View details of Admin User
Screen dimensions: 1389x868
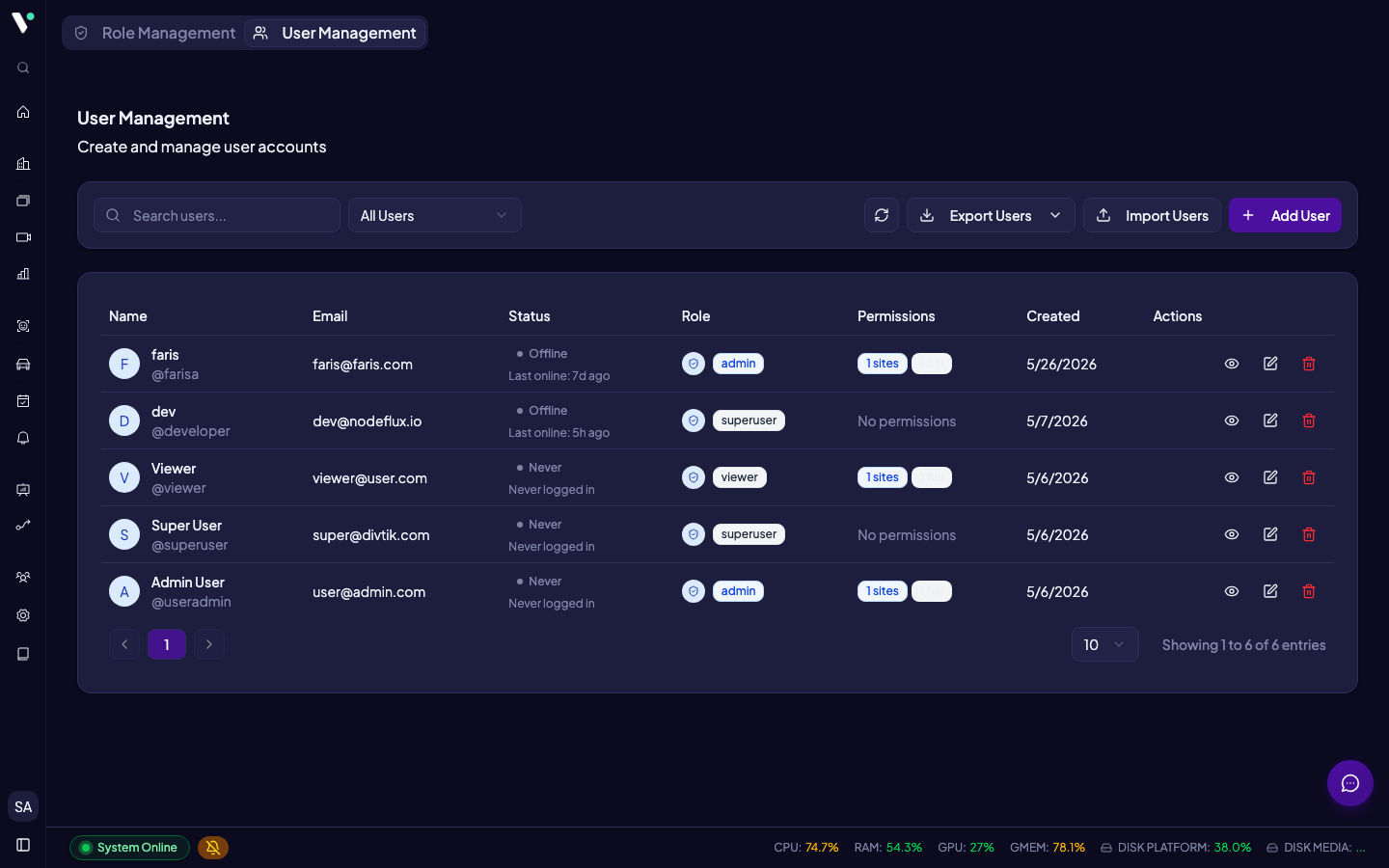tap(1232, 591)
